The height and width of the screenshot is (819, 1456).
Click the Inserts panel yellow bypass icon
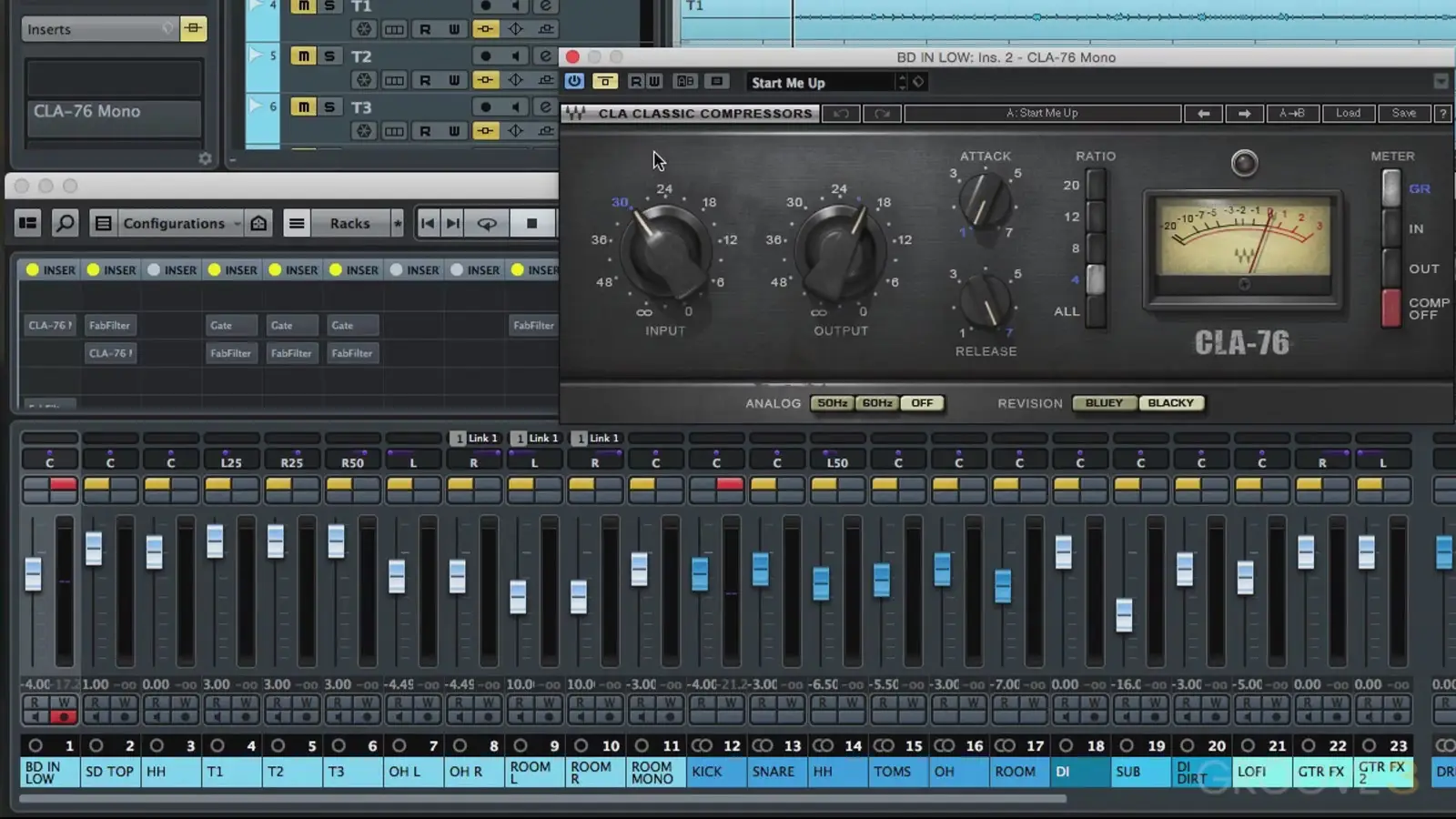click(x=193, y=29)
